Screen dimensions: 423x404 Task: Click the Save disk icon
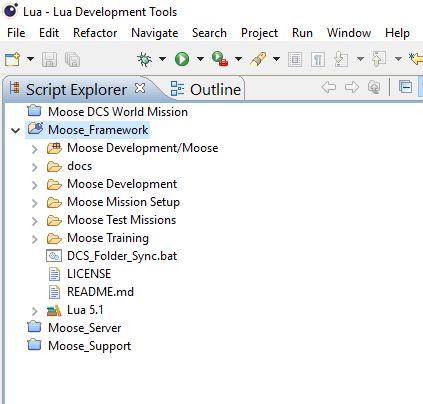point(49,60)
